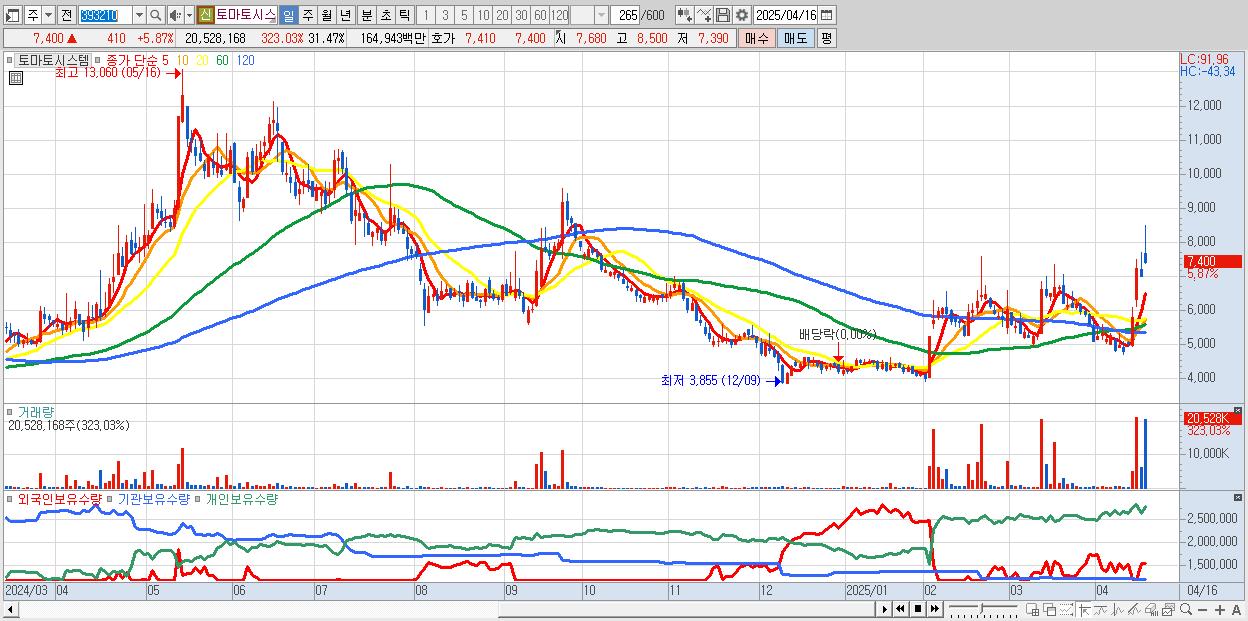
Task: Click the 최저 3,855 (12/09) annotation
Action: coord(710,380)
